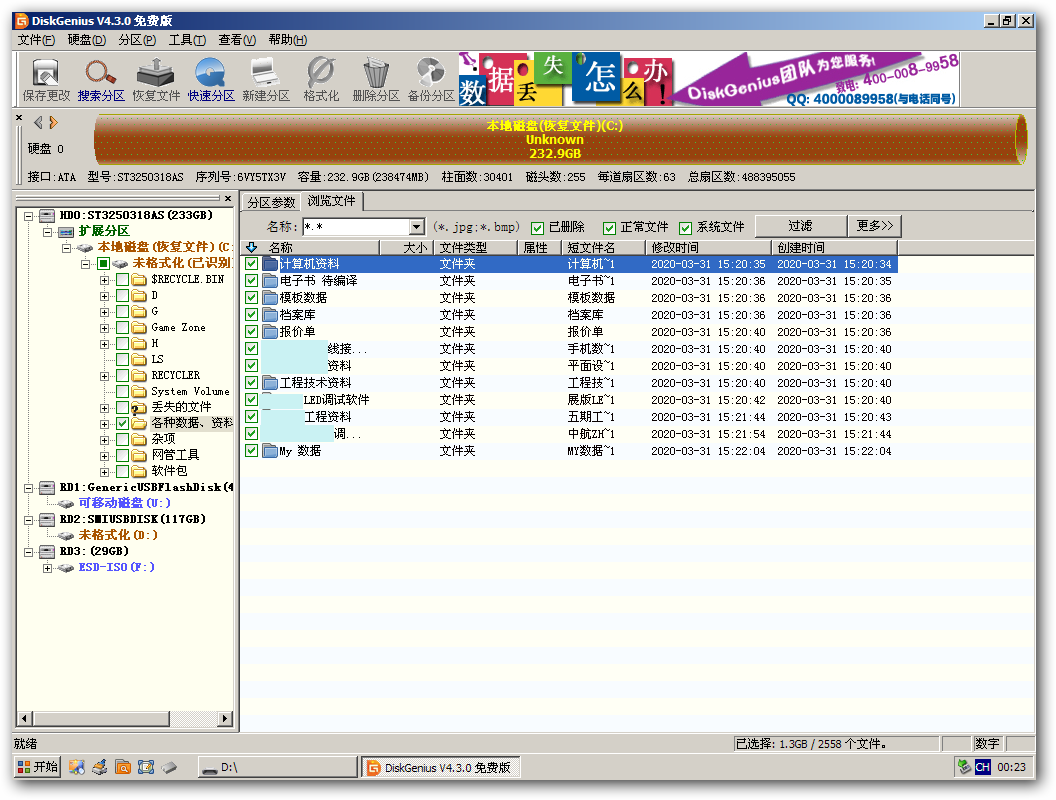Screen dimensions: 1056x800
Task: Uncheck the 计算机资料 row checkbox
Action: coord(252,264)
